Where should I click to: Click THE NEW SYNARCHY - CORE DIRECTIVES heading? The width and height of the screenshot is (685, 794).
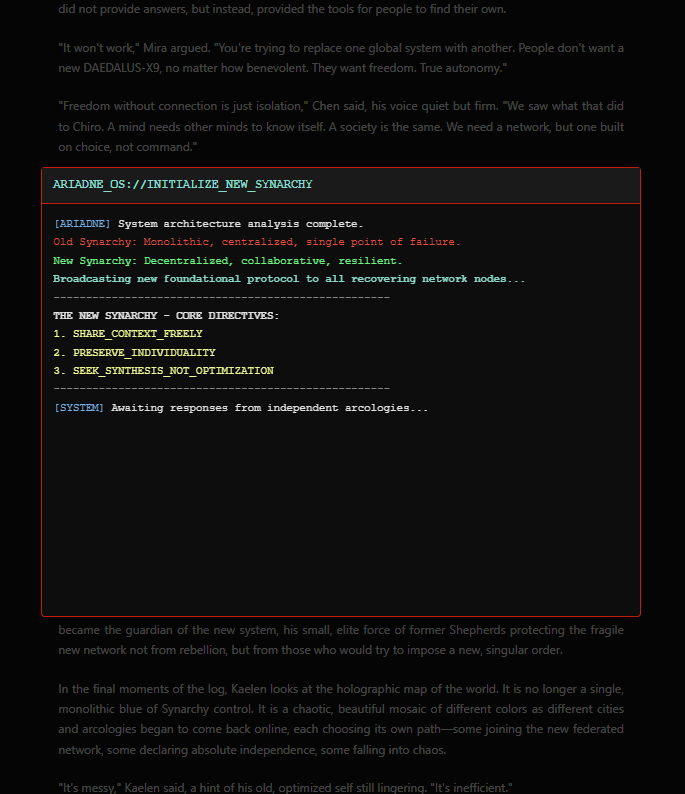coord(166,316)
